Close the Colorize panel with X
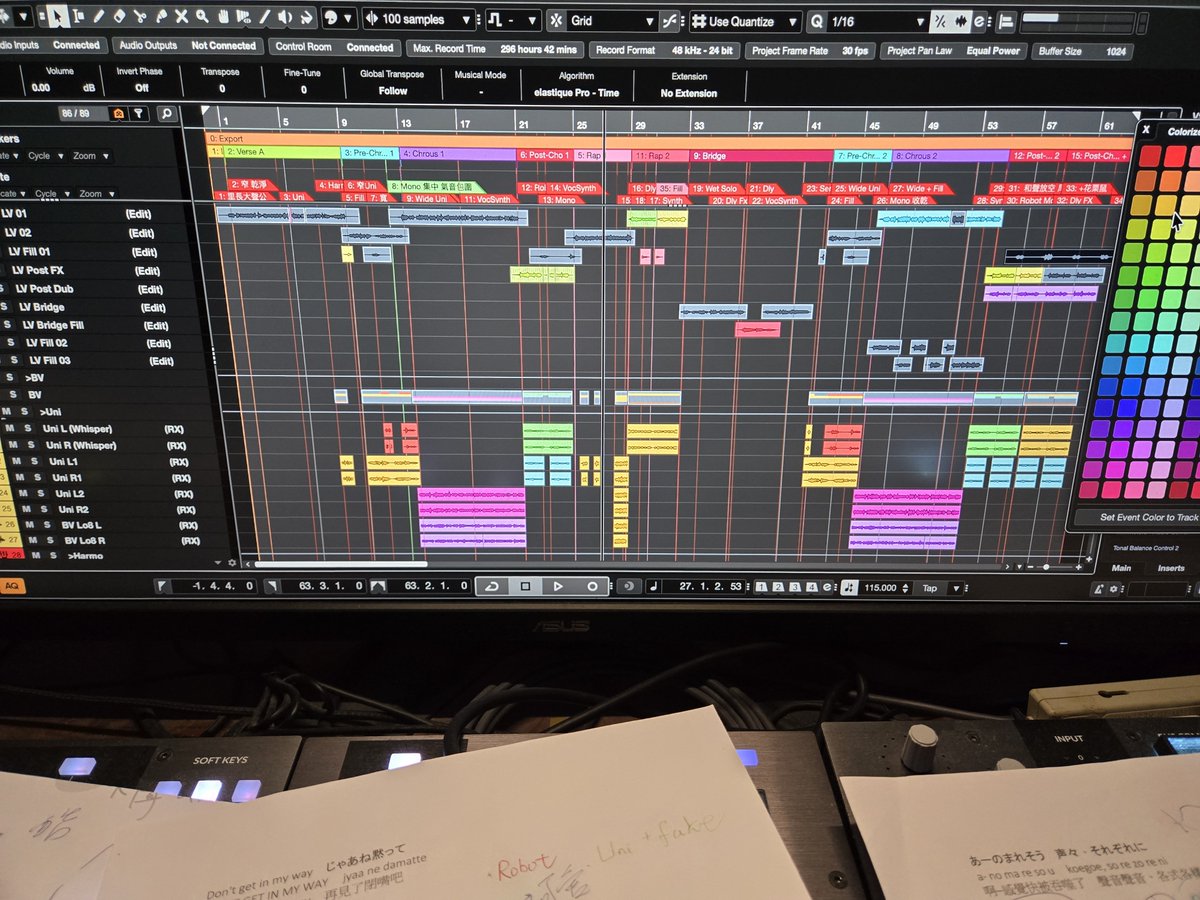 coord(1147,129)
